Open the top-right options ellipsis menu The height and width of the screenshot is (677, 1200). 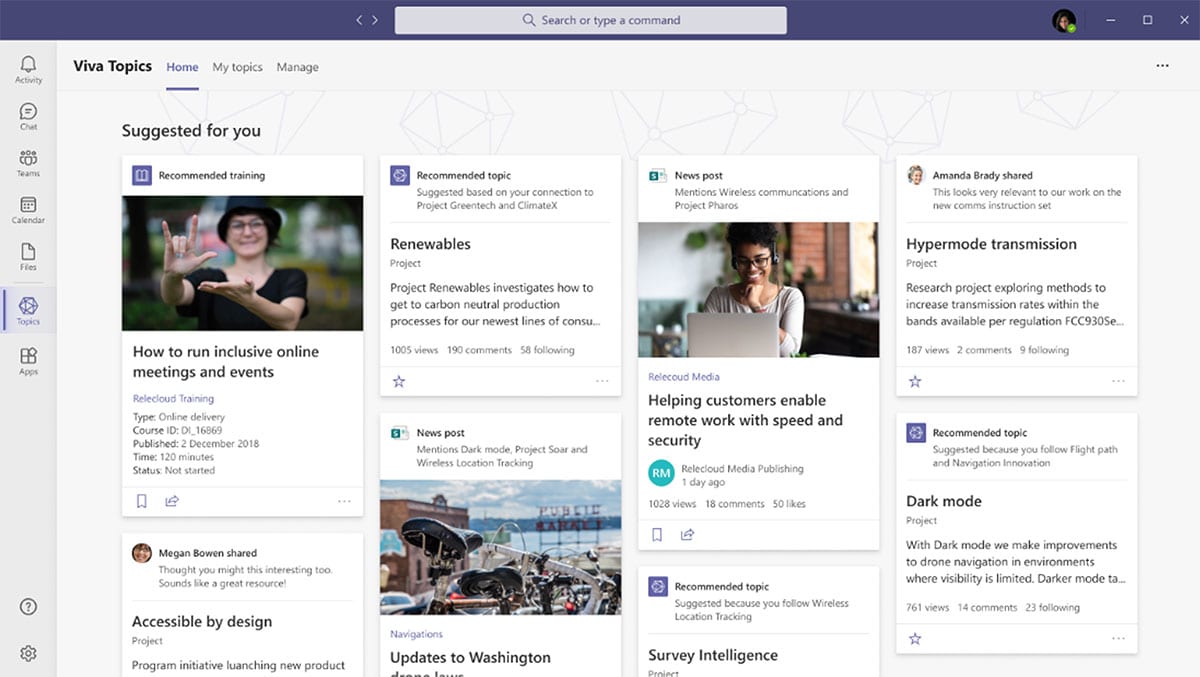click(x=1162, y=65)
